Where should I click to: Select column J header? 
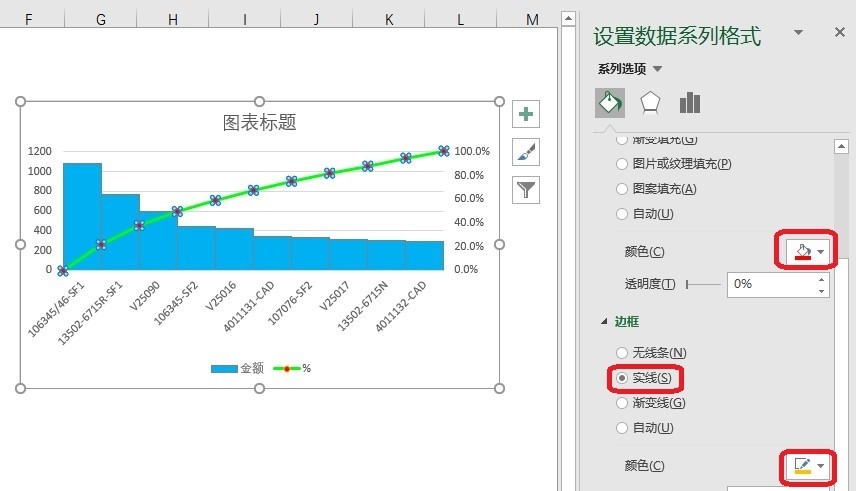click(x=317, y=20)
